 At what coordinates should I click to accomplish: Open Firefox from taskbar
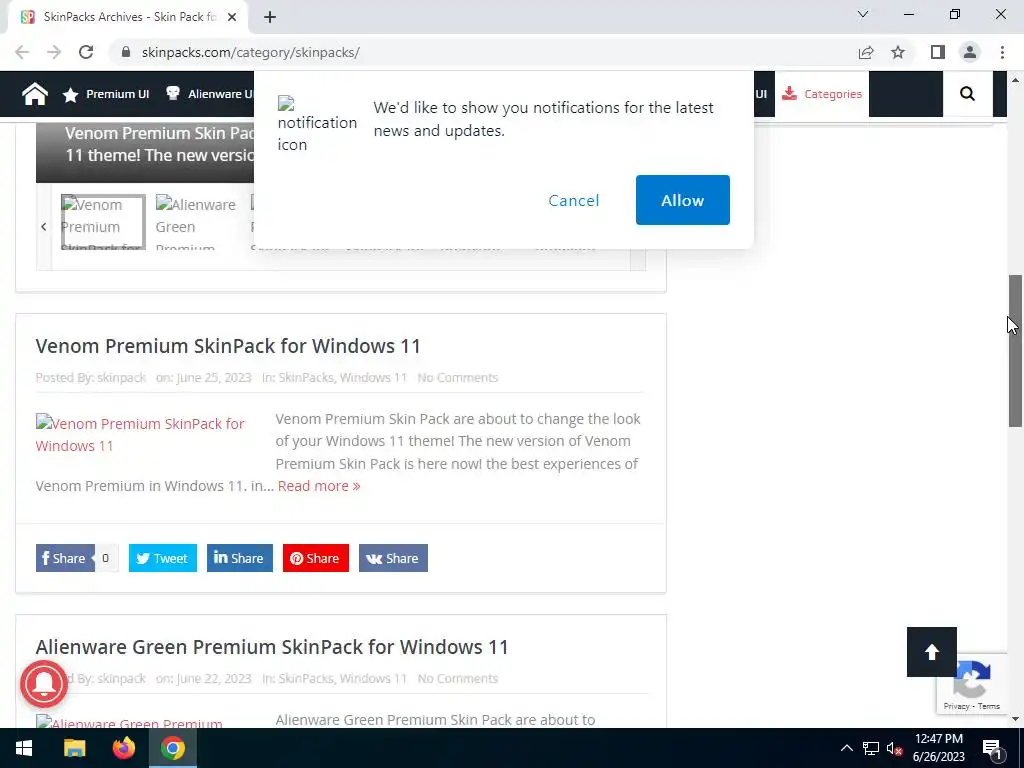pyautogui.click(x=123, y=748)
